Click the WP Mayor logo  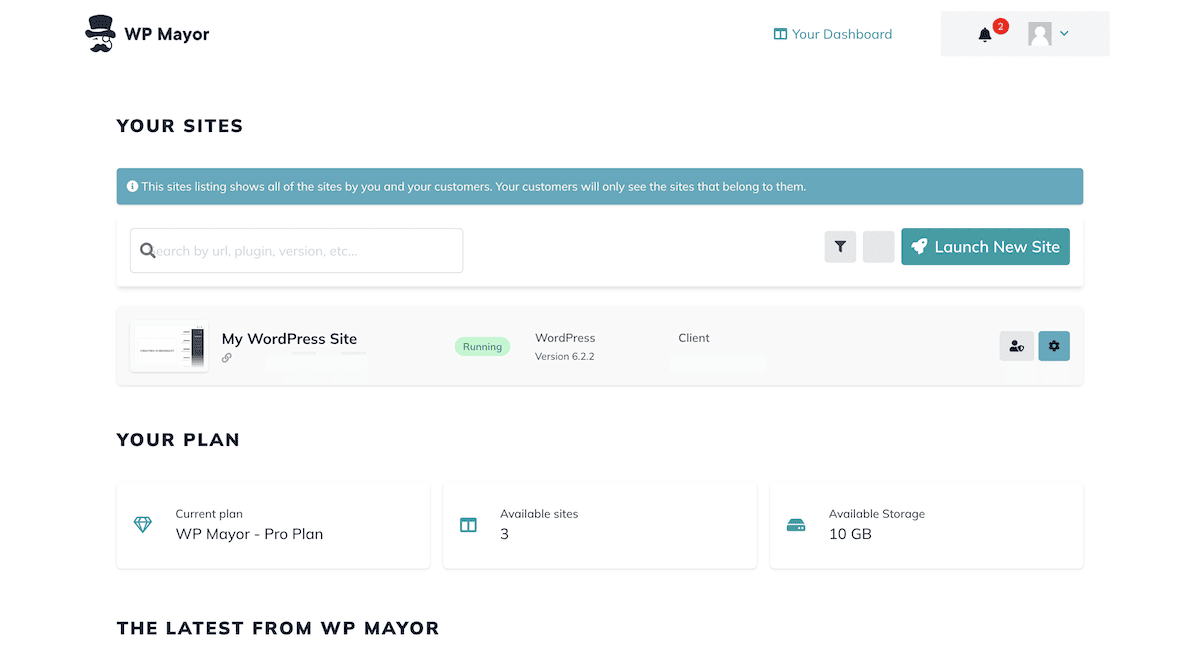coord(147,34)
